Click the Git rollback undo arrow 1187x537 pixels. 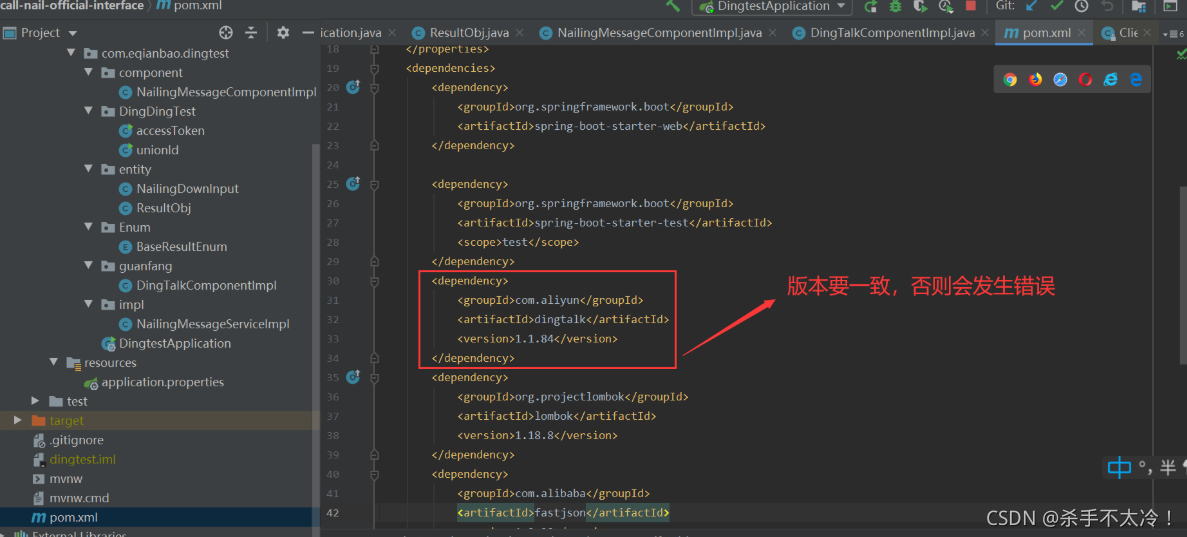coord(1107,6)
